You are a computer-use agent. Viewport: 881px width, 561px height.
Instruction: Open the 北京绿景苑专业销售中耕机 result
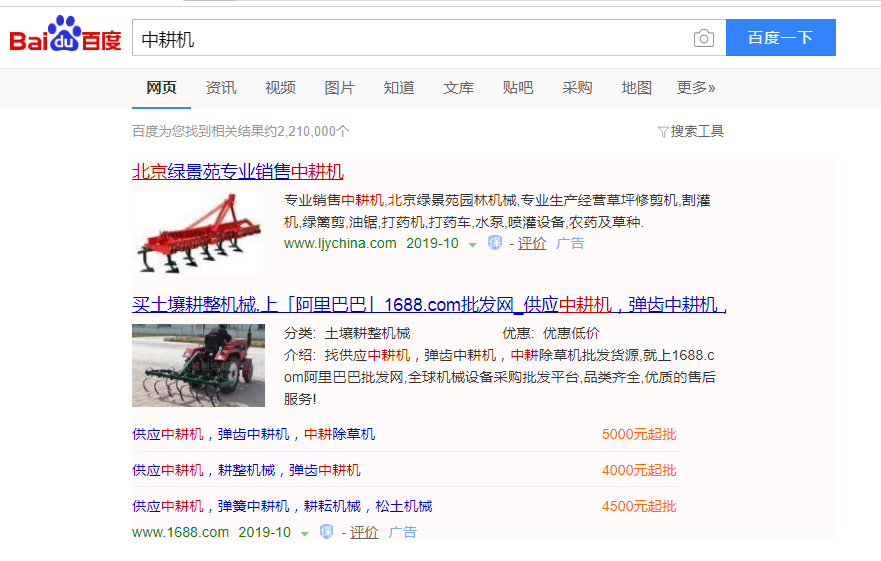coord(238,171)
